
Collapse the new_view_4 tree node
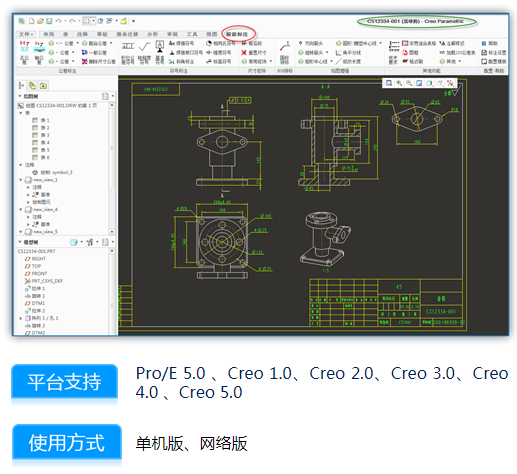21,209
